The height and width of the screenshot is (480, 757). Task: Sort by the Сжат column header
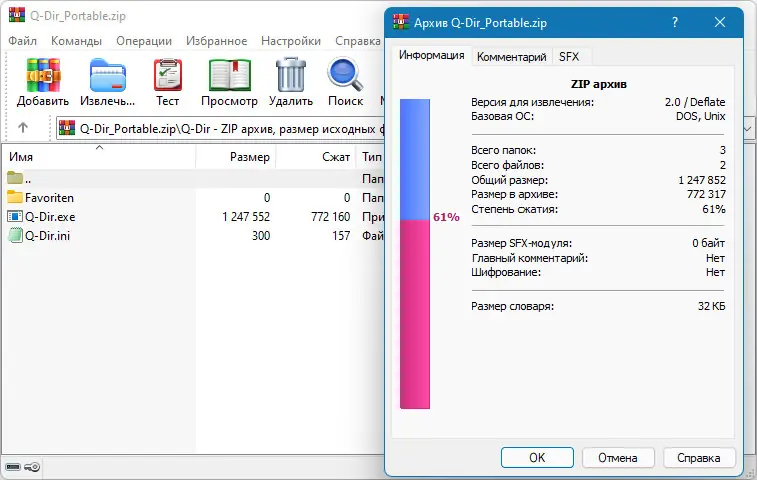(x=317, y=156)
